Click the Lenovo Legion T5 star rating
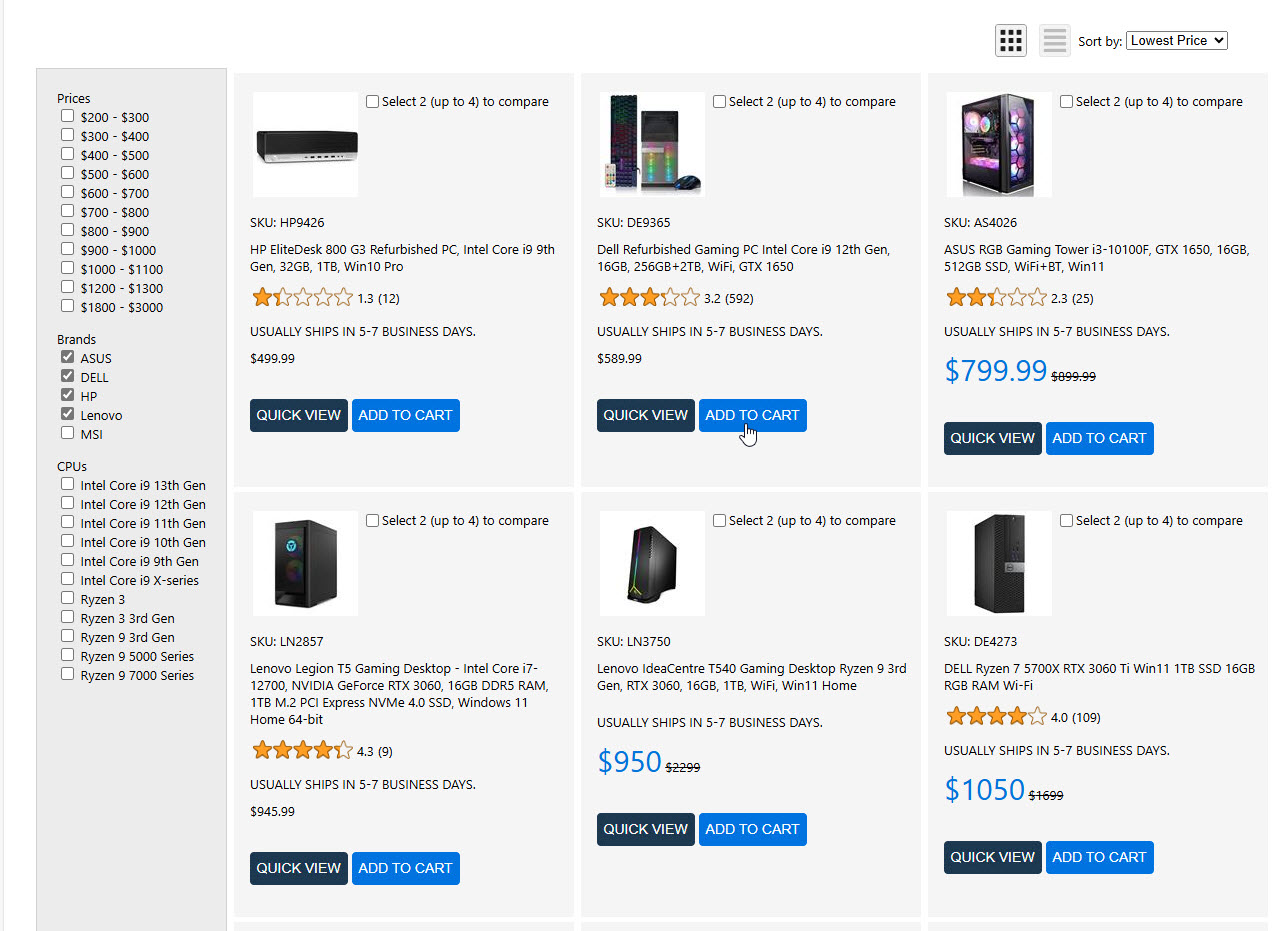The width and height of the screenshot is (1285, 931). (x=302, y=750)
